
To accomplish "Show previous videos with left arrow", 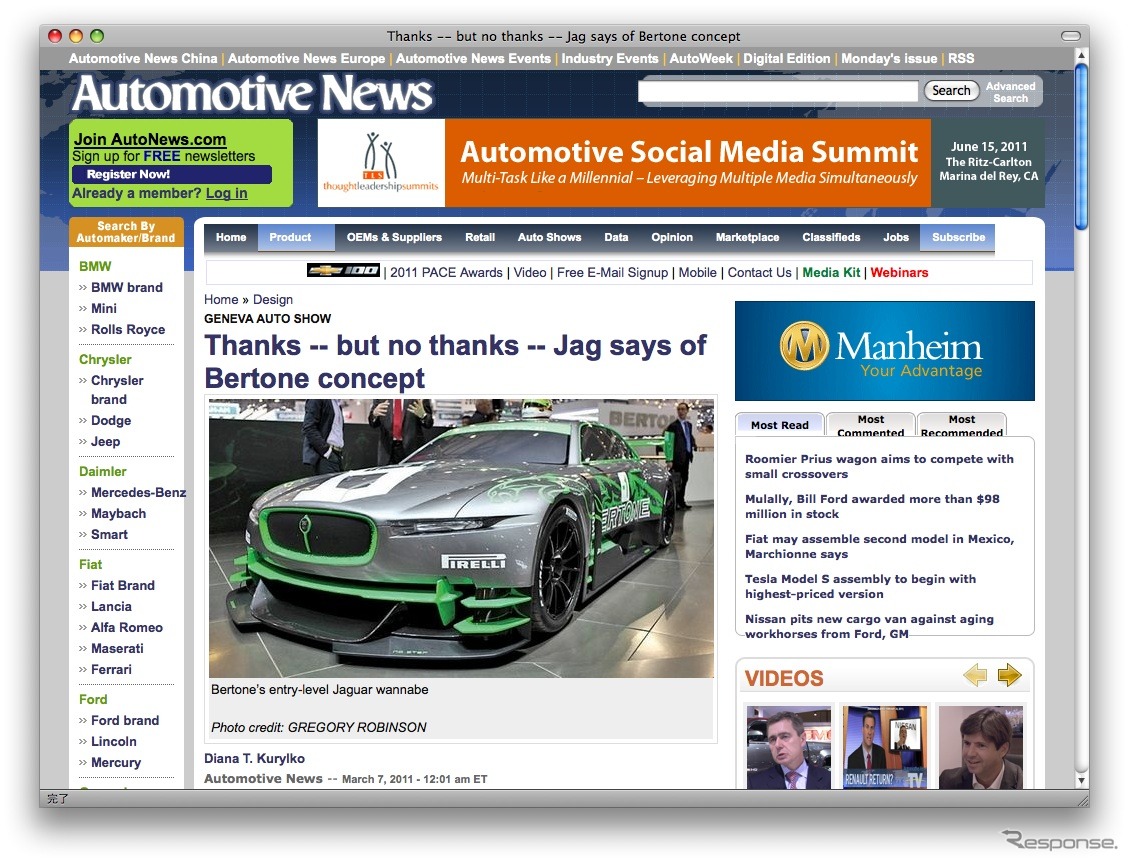I will pyautogui.click(x=975, y=675).
